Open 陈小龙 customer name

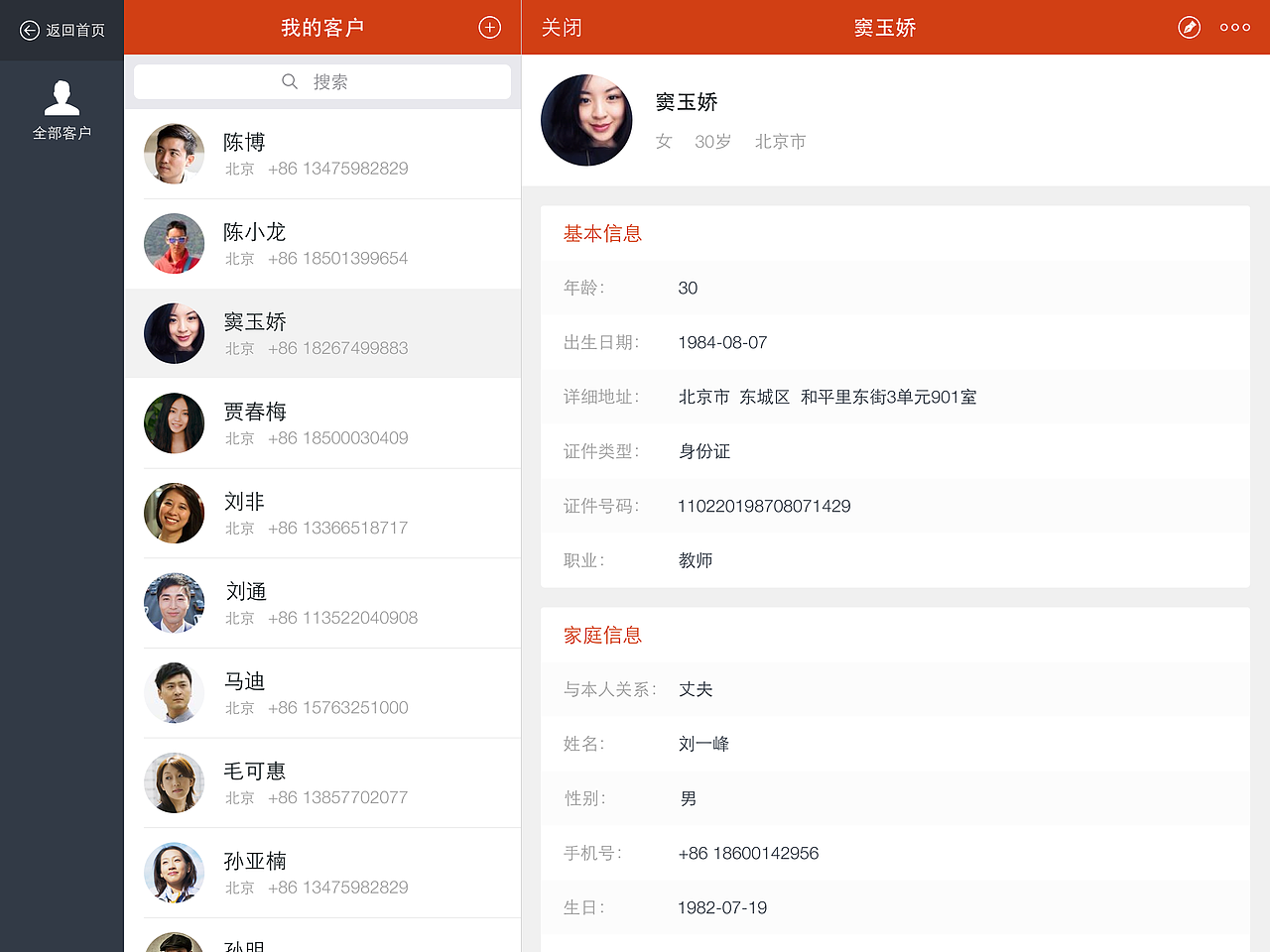255,232
